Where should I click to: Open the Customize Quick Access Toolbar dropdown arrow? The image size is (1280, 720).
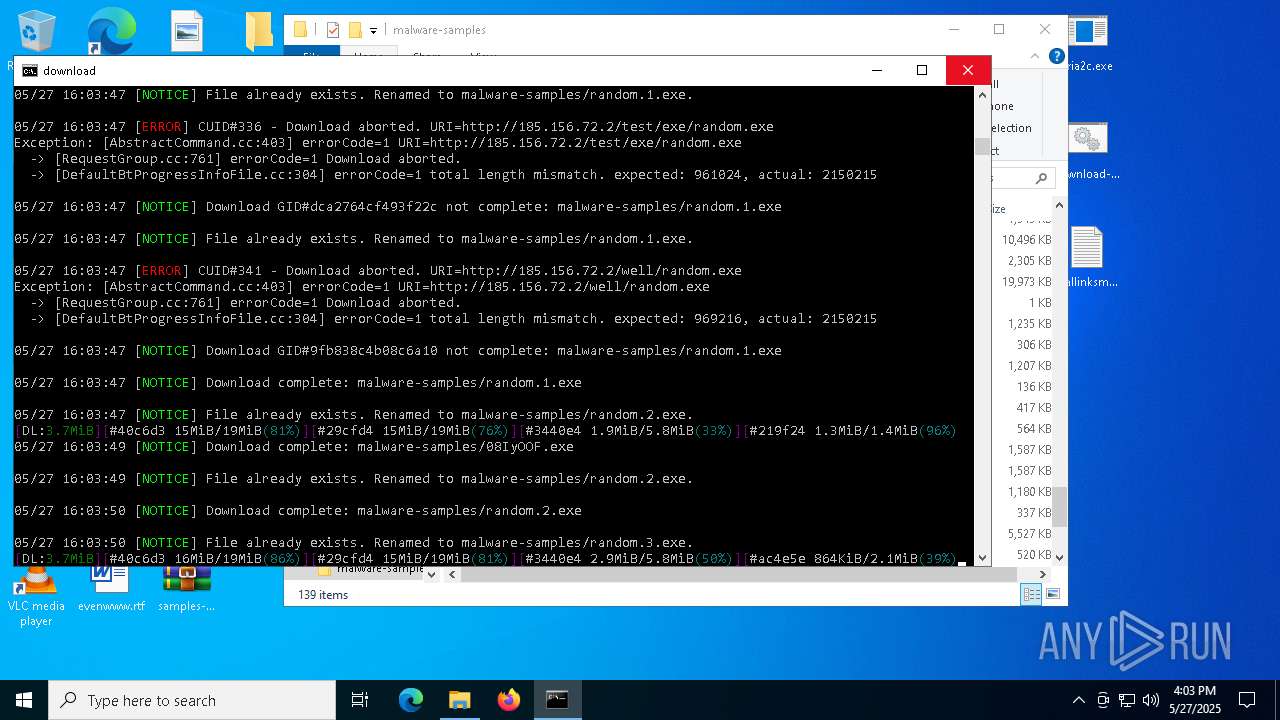tap(373, 31)
